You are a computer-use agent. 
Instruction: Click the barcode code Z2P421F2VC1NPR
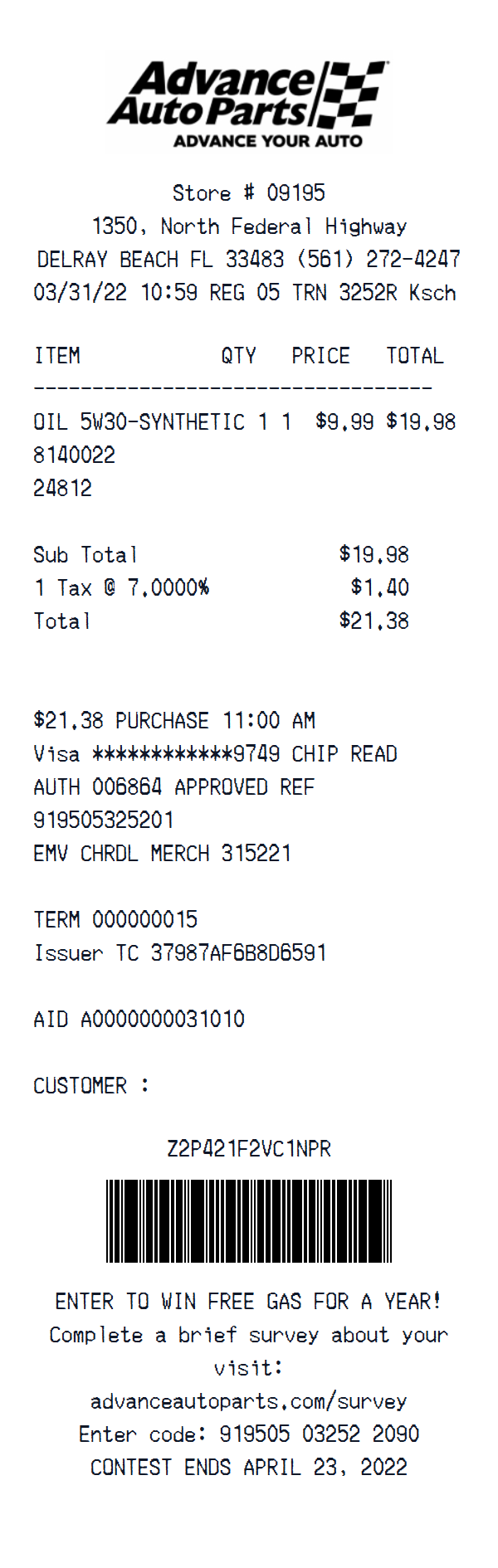(249, 1149)
